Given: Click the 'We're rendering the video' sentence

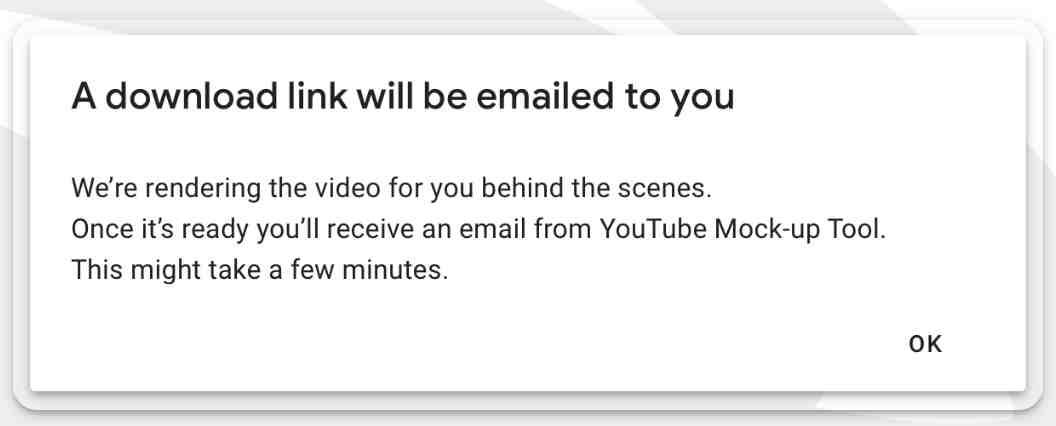Looking at the screenshot, I should point(391,188).
